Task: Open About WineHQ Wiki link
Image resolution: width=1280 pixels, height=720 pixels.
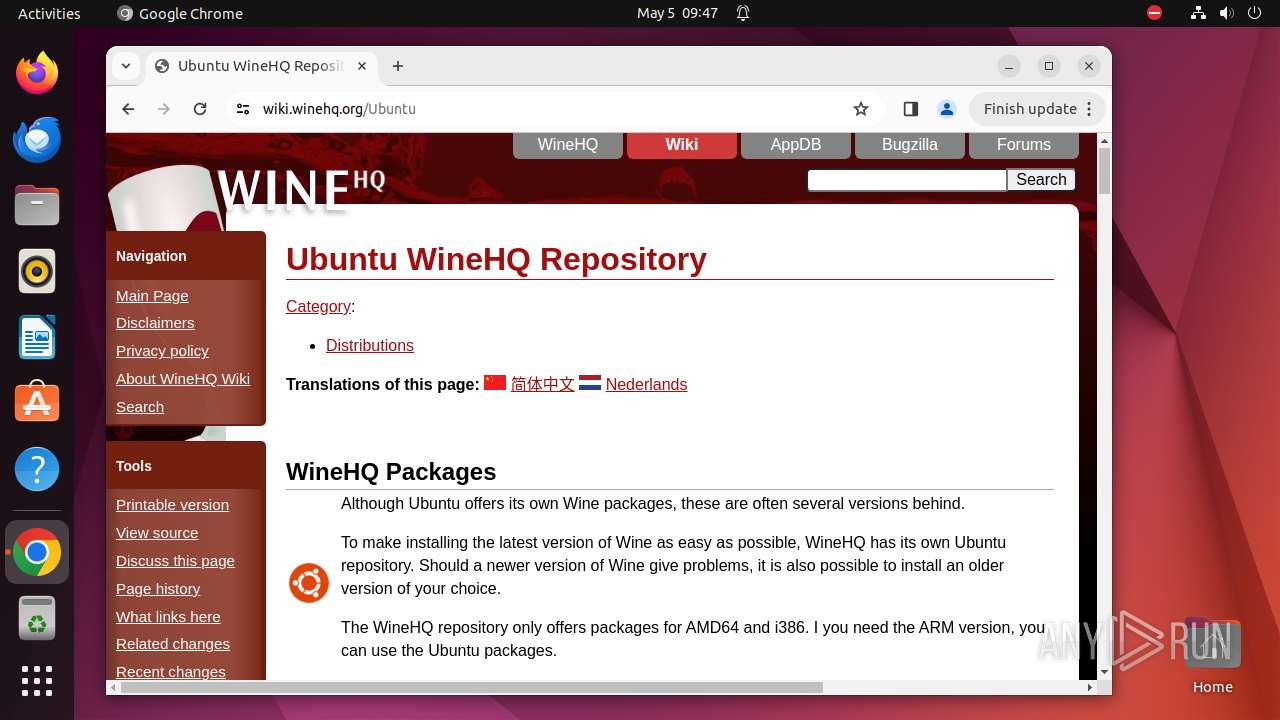Action: click(x=183, y=379)
